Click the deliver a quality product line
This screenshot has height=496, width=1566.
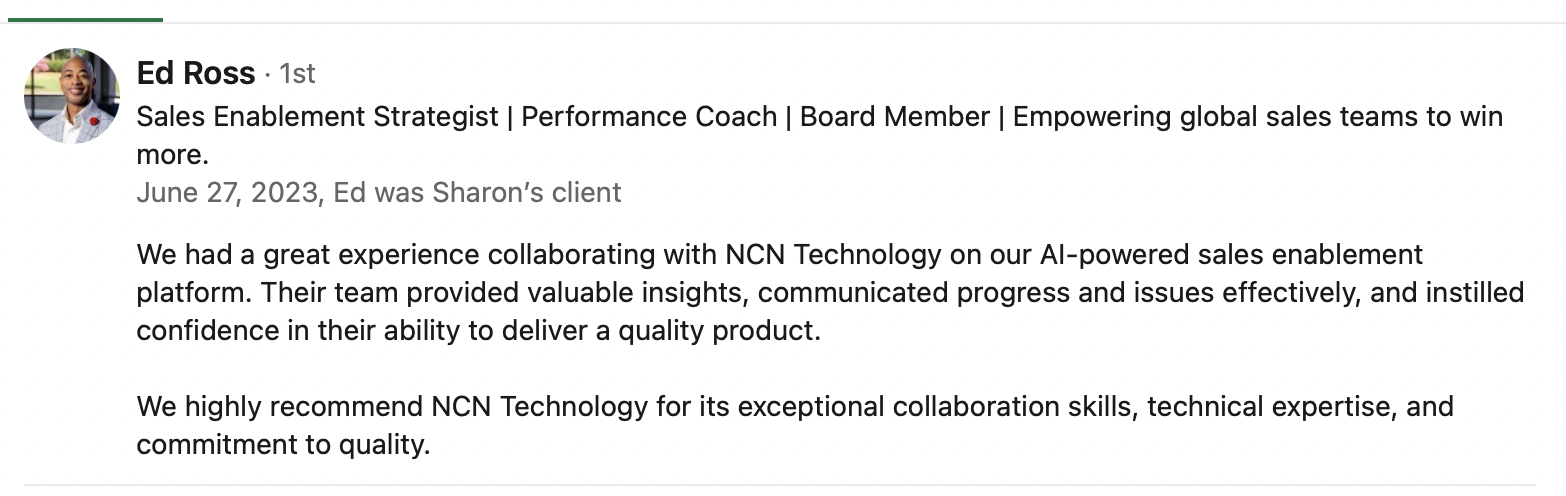click(x=478, y=331)
